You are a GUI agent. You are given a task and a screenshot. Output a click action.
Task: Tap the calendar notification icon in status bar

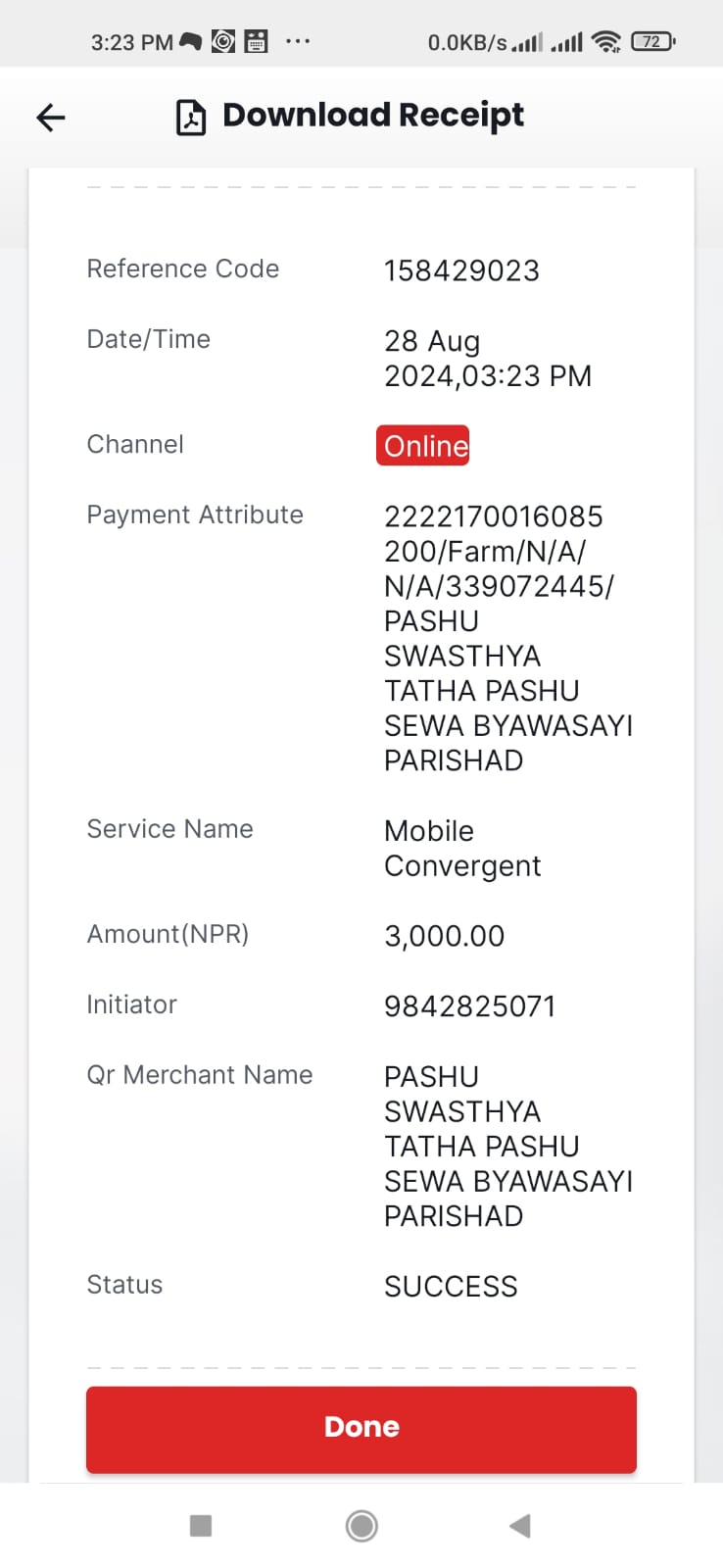coord(256,41)
